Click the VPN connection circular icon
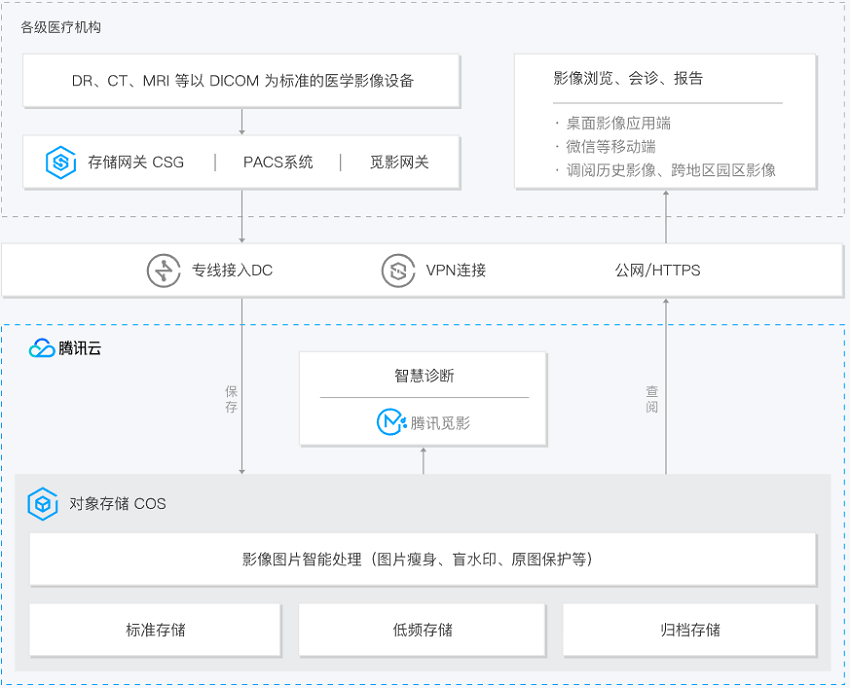This screenshot has width=850, height=688. pyautogui.click(x=398, y=271)
